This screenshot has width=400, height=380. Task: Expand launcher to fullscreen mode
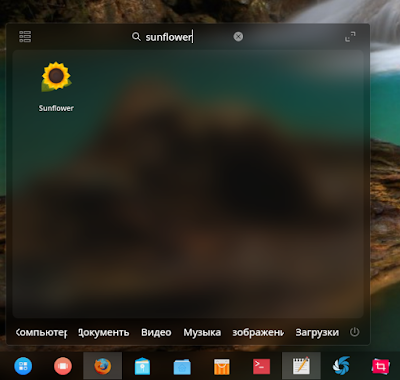coord(350,37)
